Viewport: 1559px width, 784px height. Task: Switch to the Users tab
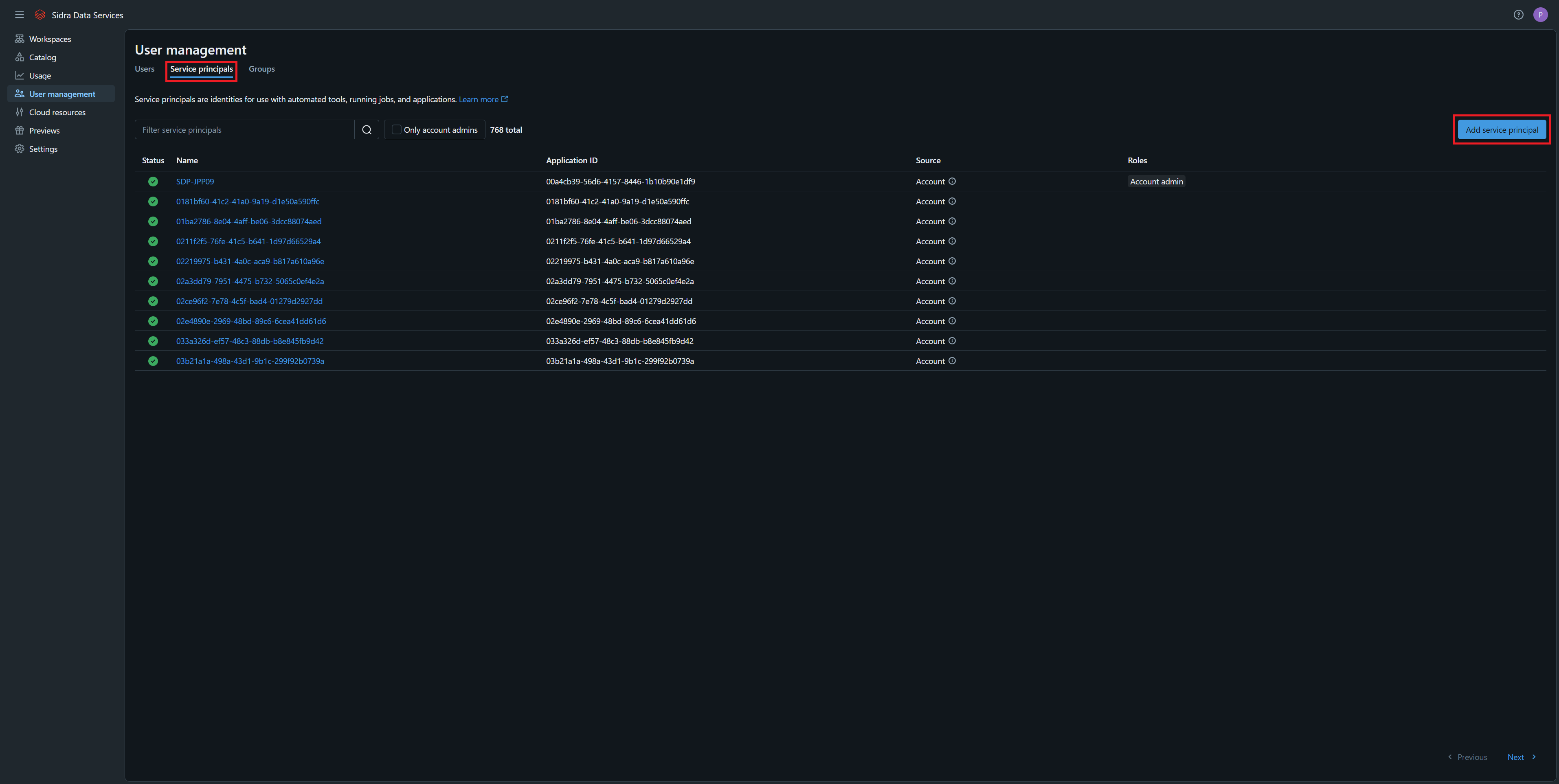coord(145,69)
